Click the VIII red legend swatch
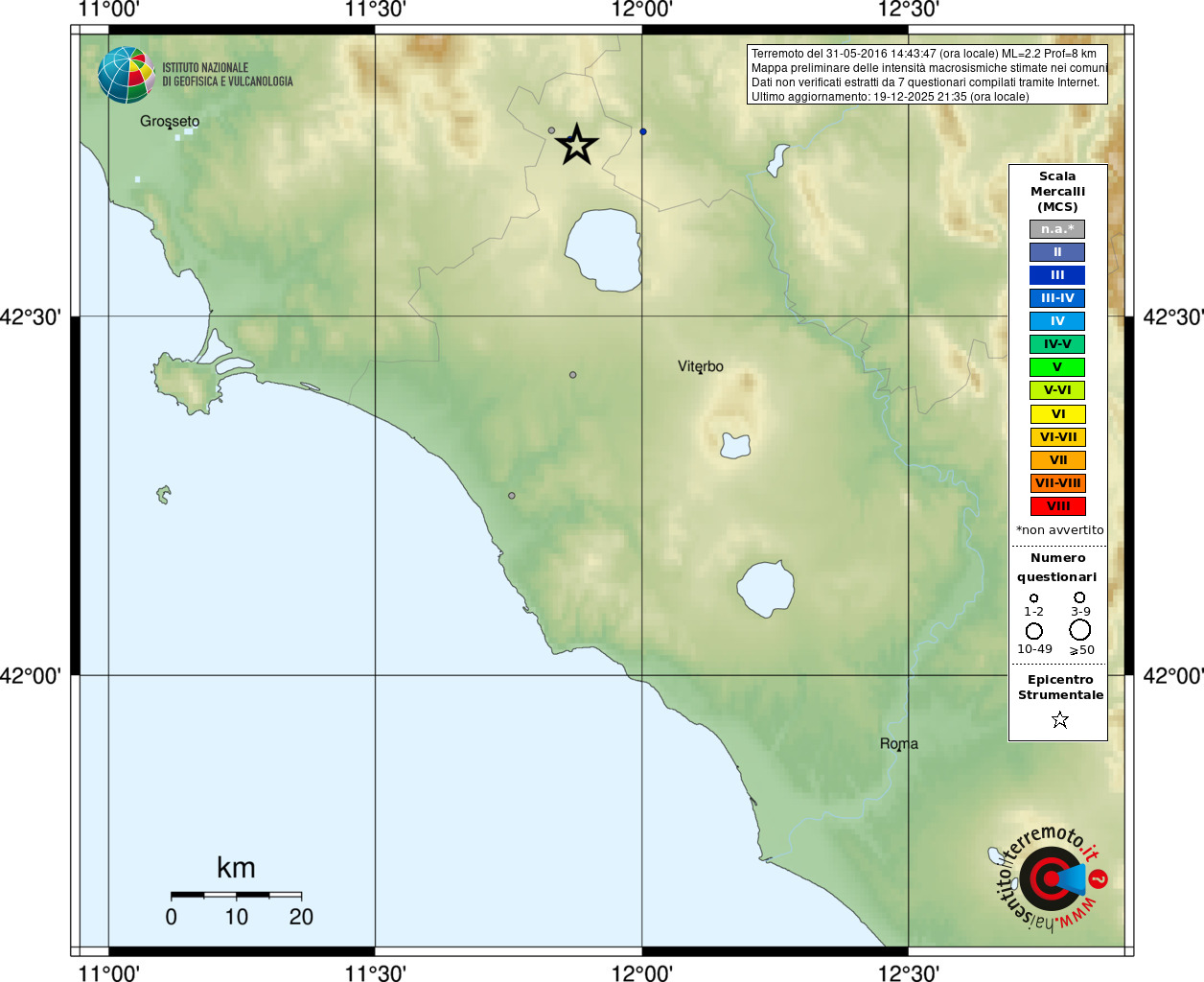The image size is (1204, 982). [1057, 506]
